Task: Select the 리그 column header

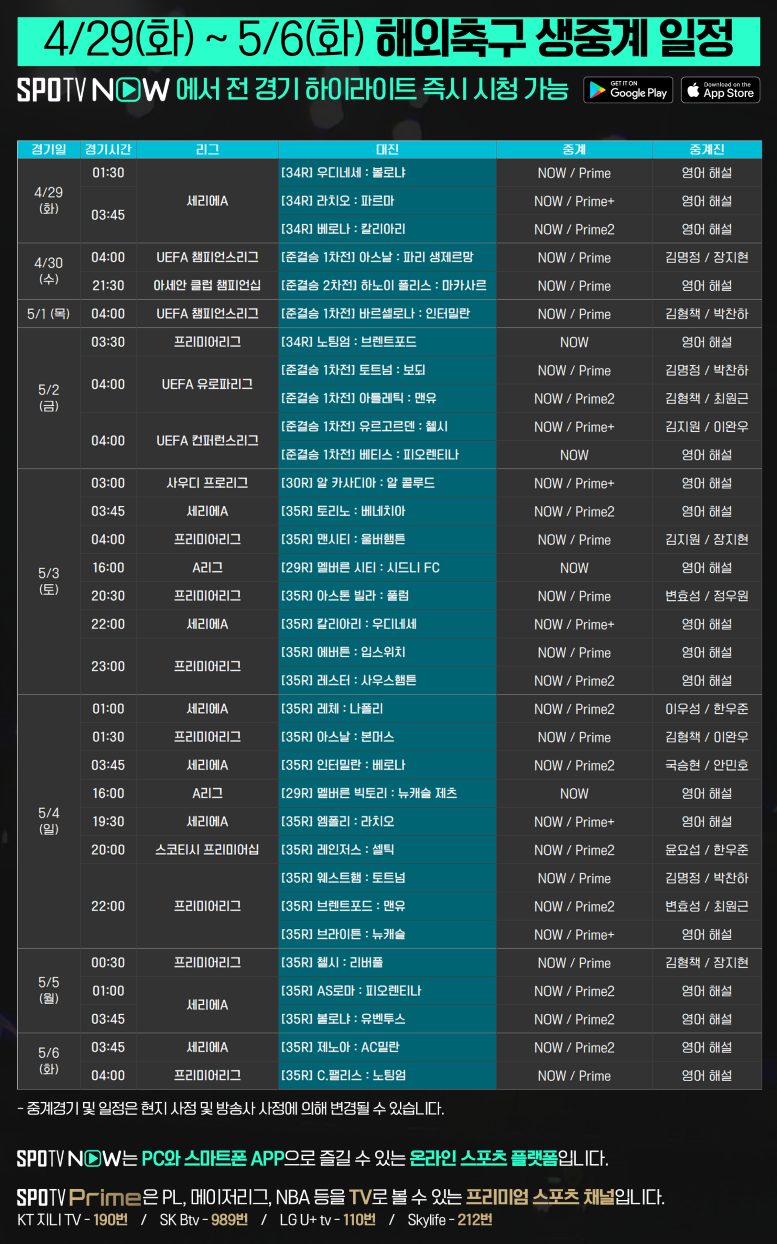Action: (207, 150)
